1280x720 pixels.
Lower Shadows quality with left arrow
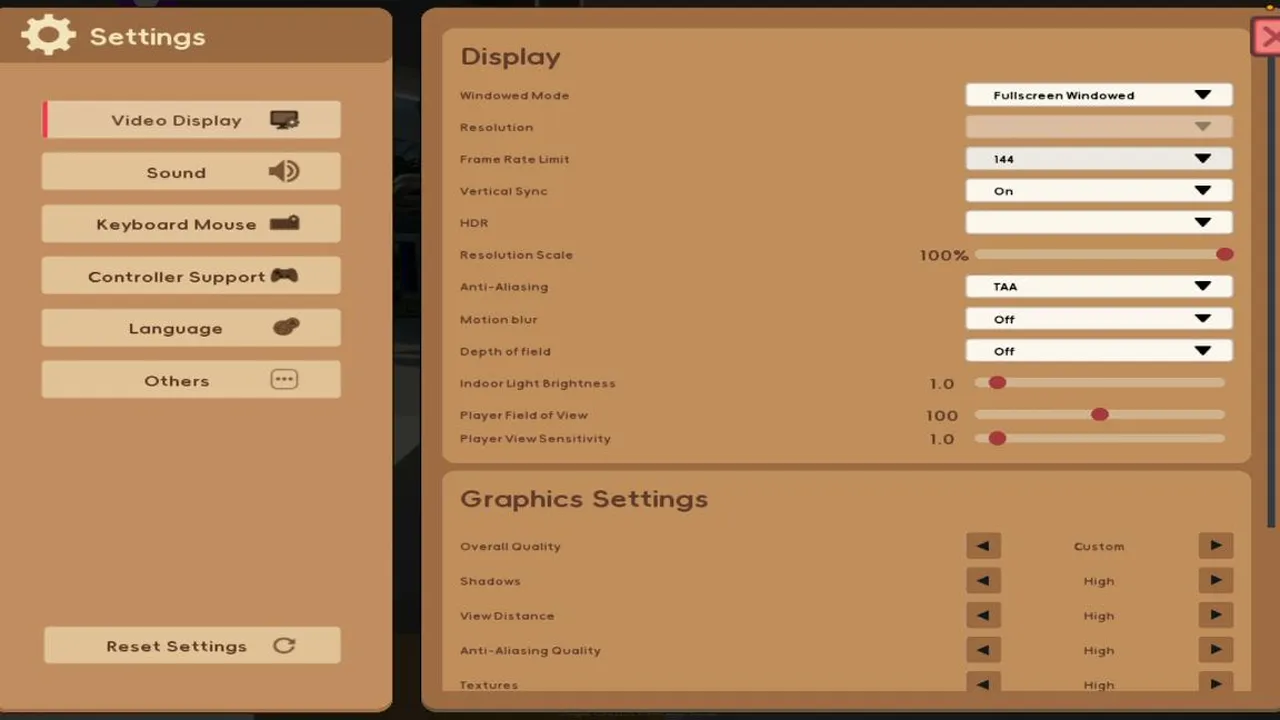[x=983, y=581]
